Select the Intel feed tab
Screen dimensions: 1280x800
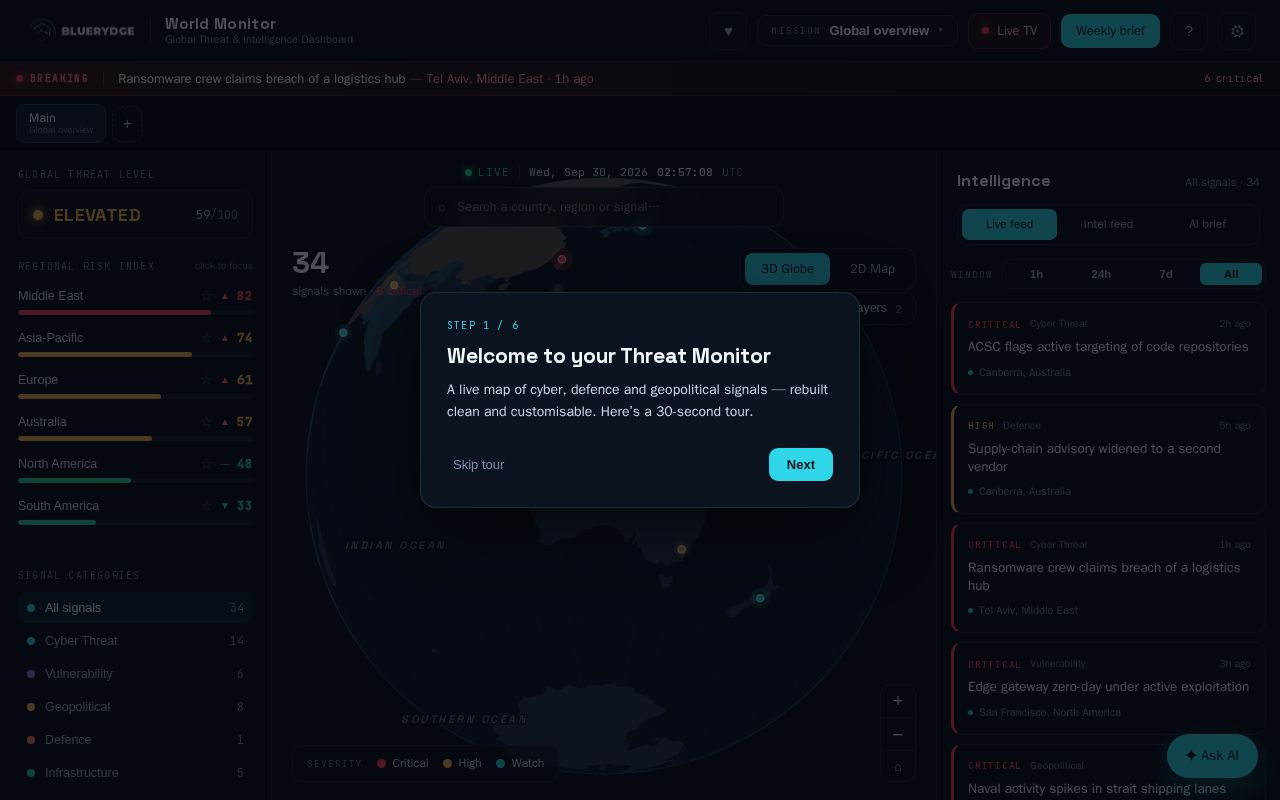(1108, 224)
